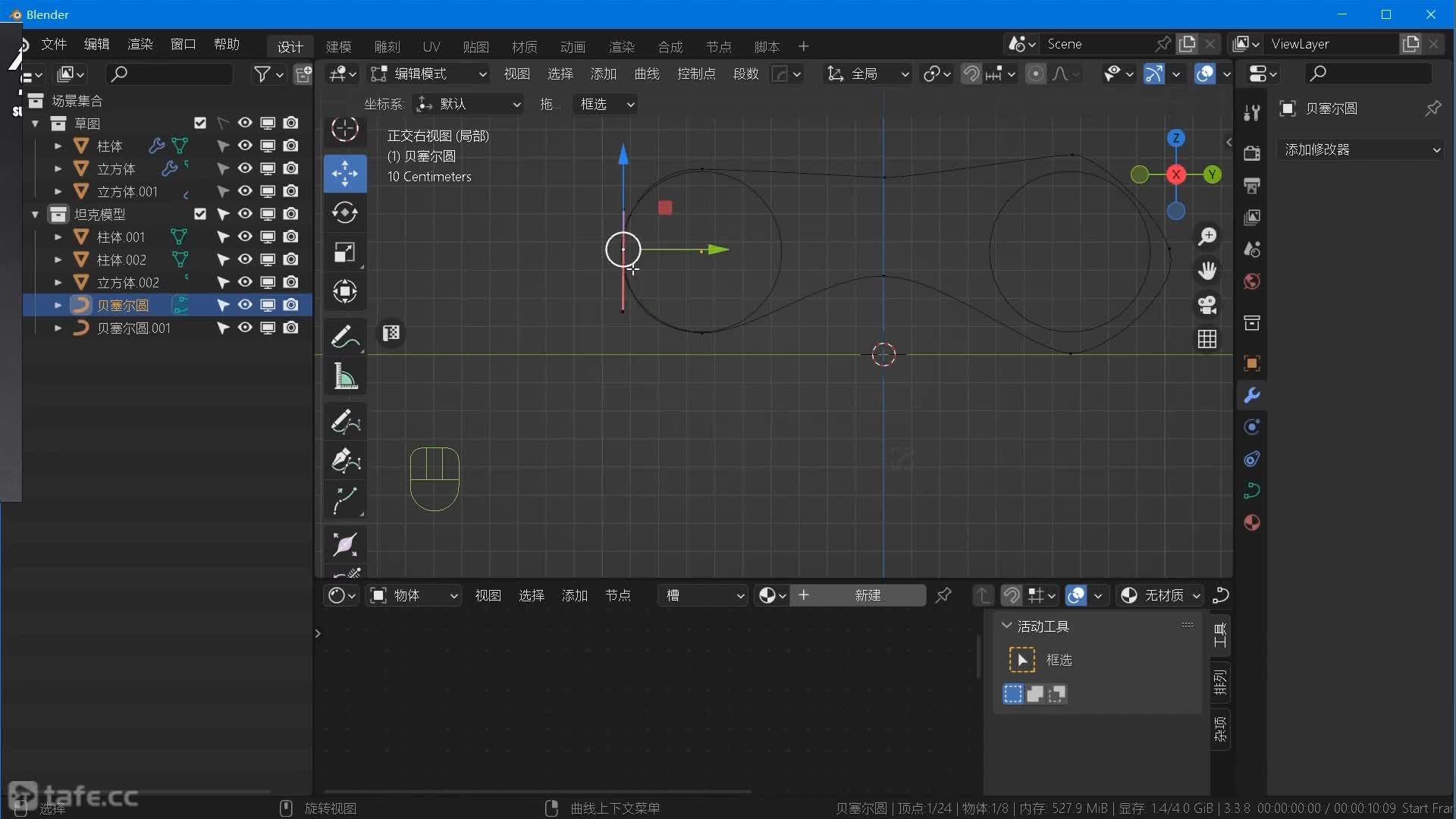
Task: Switch to the 建模 workspace tab
Action: [x=338, y=46]
